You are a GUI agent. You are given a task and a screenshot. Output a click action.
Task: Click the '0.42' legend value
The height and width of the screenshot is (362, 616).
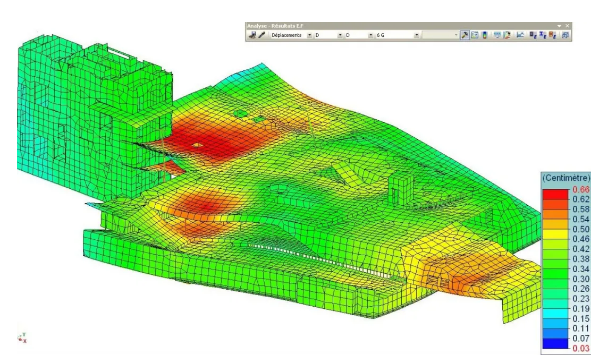(x=581, y=249)
